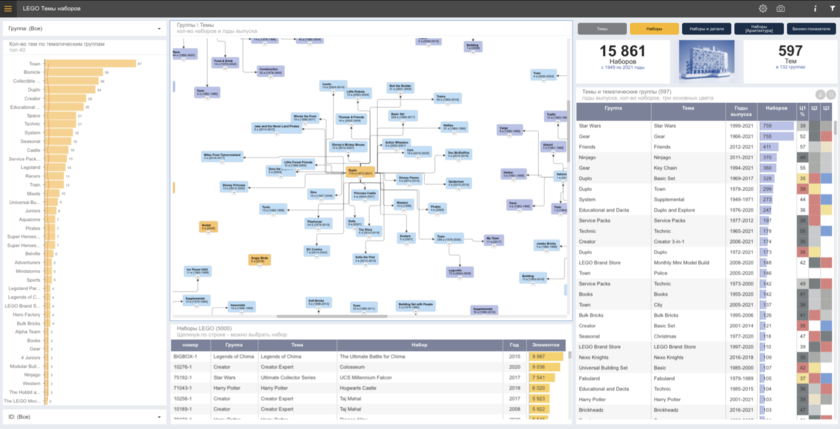Viewport: 840px width, 429px height.
Task: Open the hamburger menu in the header
Action: point(7,8)
